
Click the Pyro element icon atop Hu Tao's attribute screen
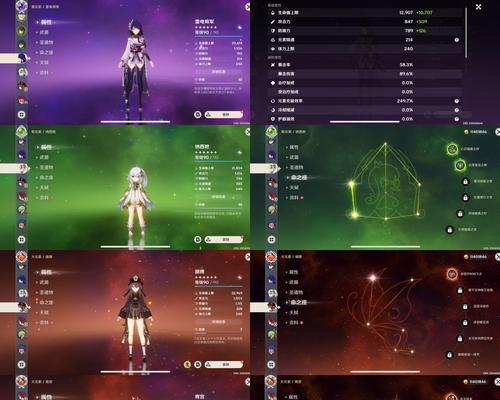[x=22, y=256]
